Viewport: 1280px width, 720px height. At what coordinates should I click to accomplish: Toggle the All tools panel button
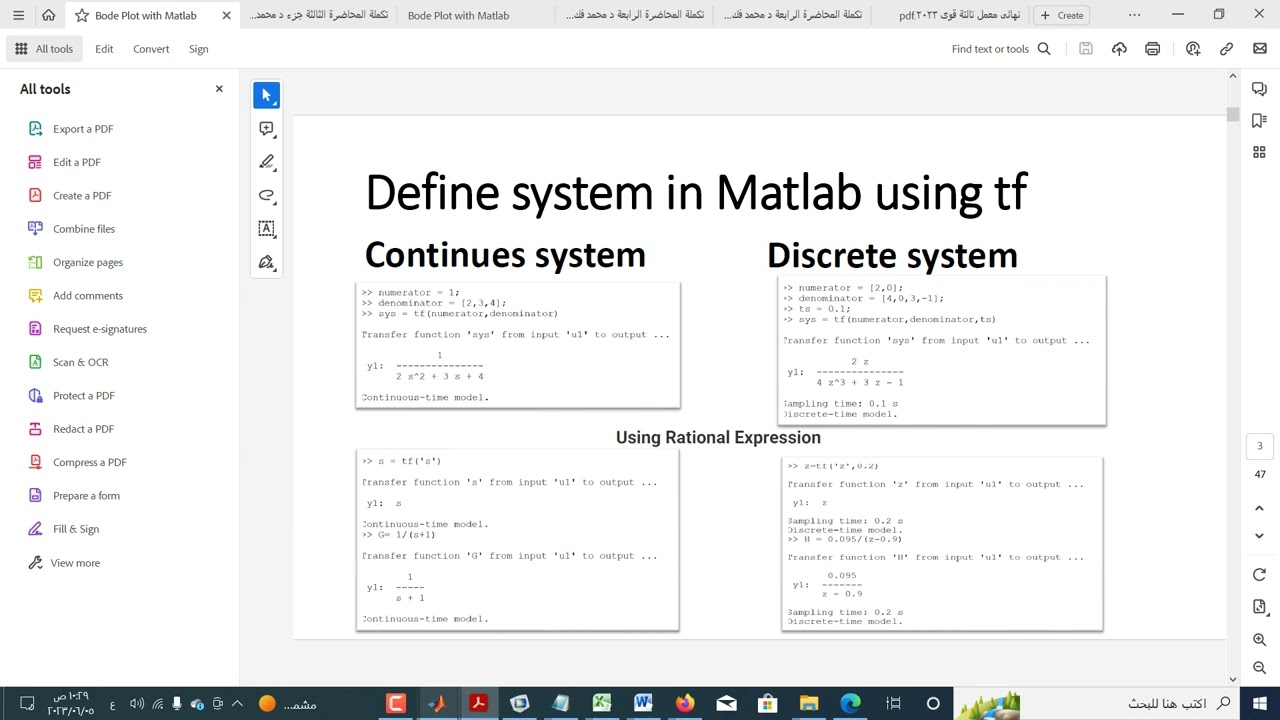point(44,49)
